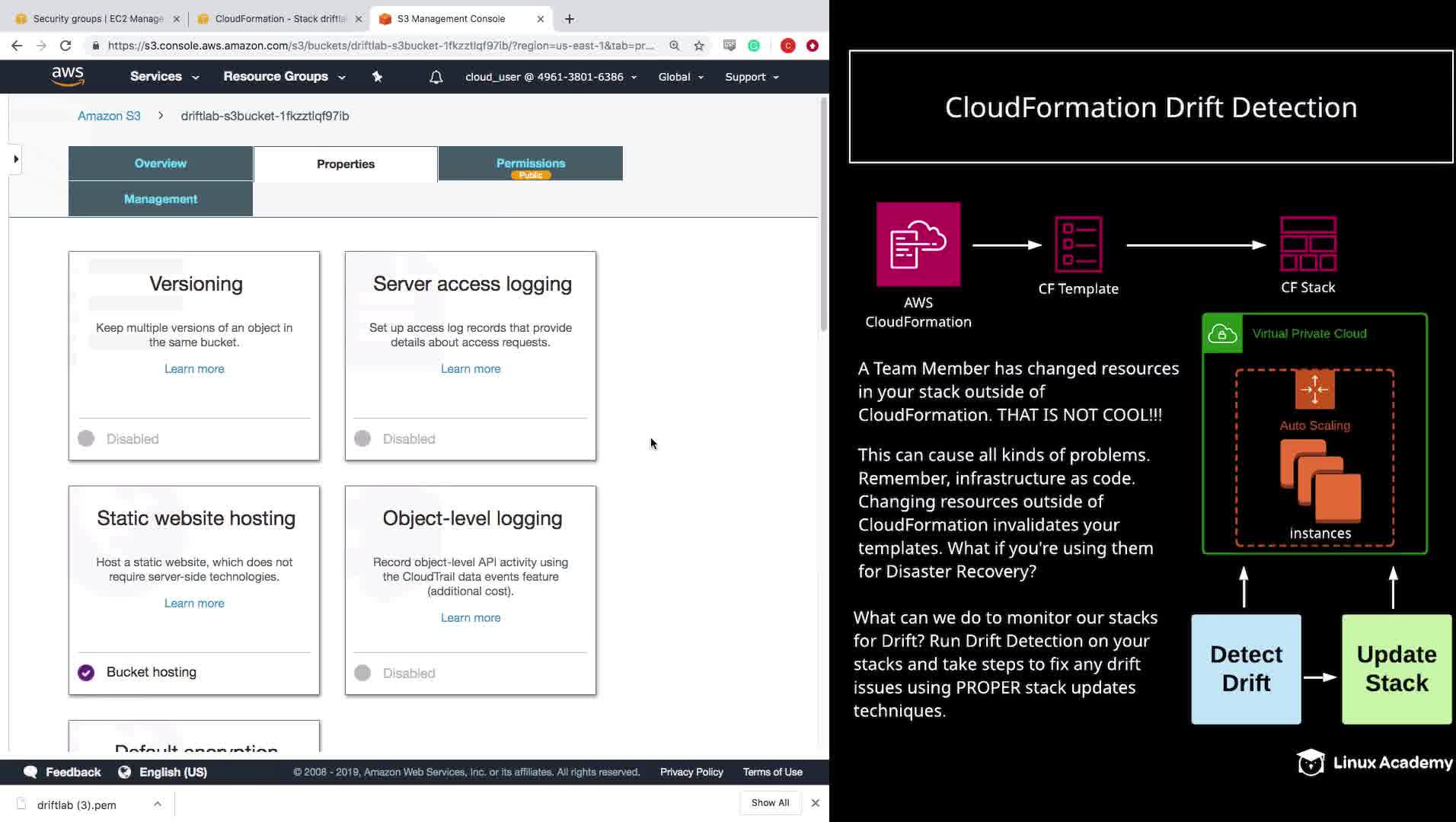
Task: Click Learn more under Versioning
Action: pyautogui.click(x=194, y=368)
